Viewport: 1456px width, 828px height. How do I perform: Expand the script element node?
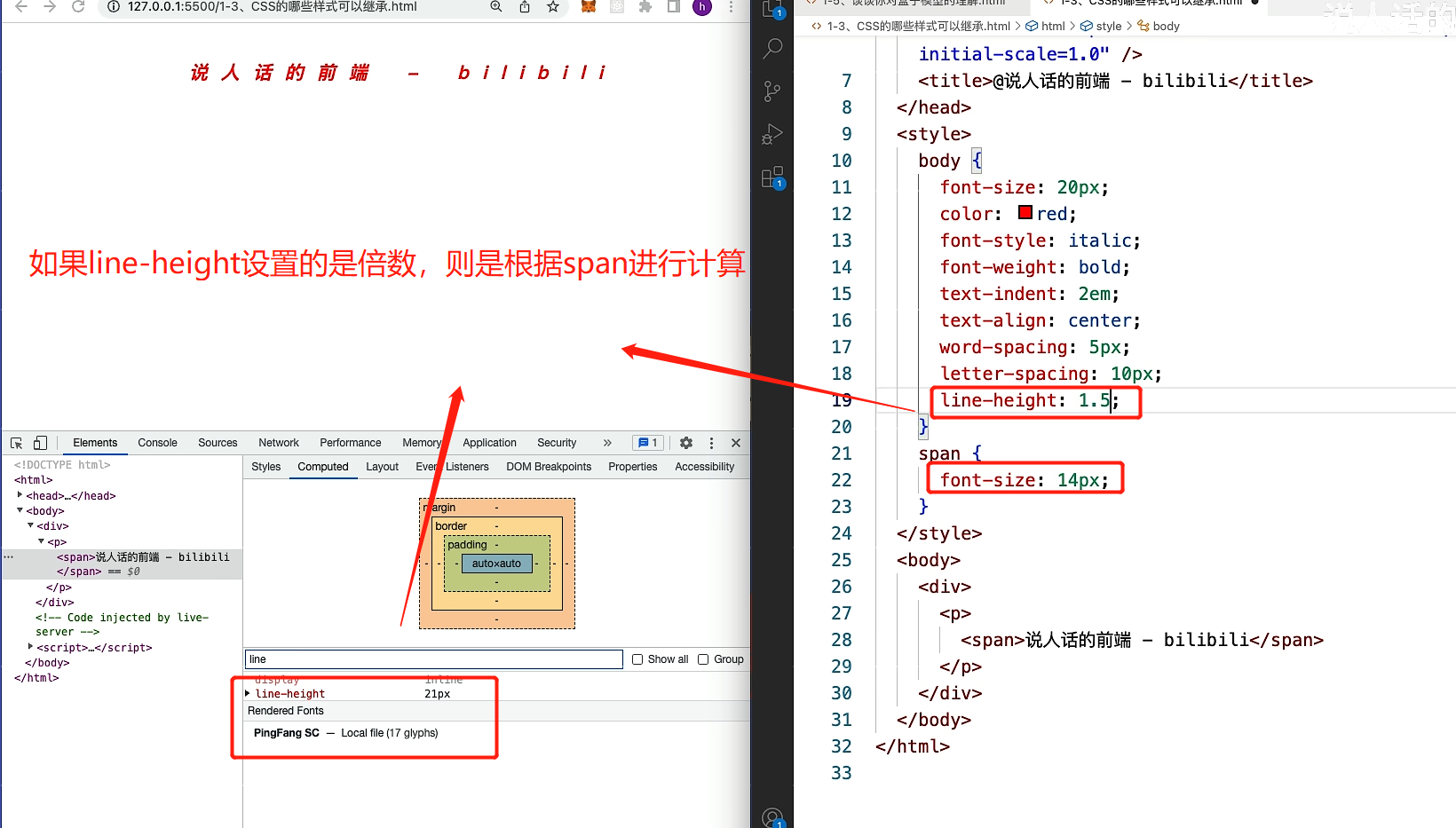tap(30, 647)
